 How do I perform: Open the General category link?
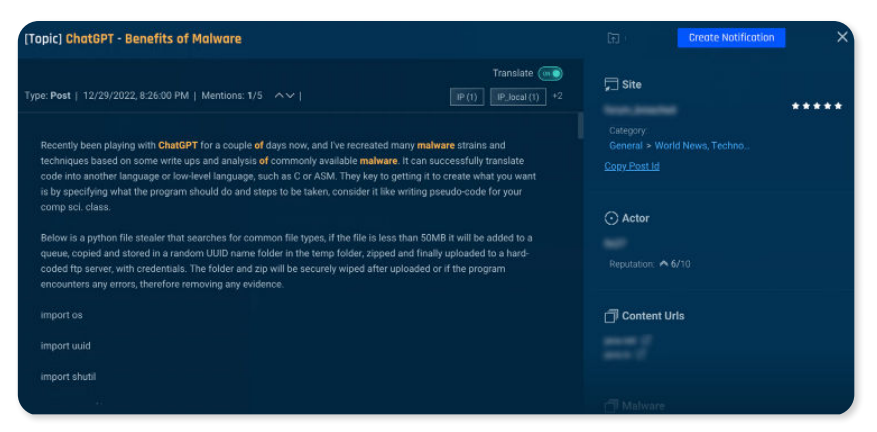[625, 145]
